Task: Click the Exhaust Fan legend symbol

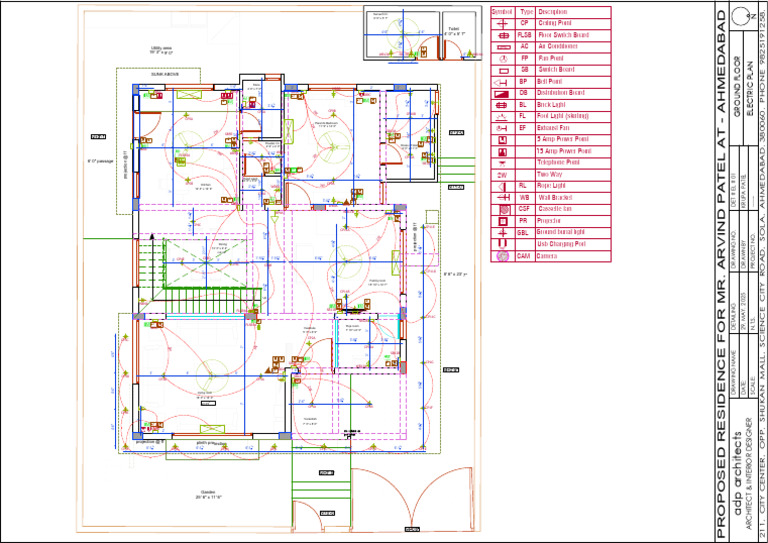Action: pyautogui.click(x=503, y=128)
